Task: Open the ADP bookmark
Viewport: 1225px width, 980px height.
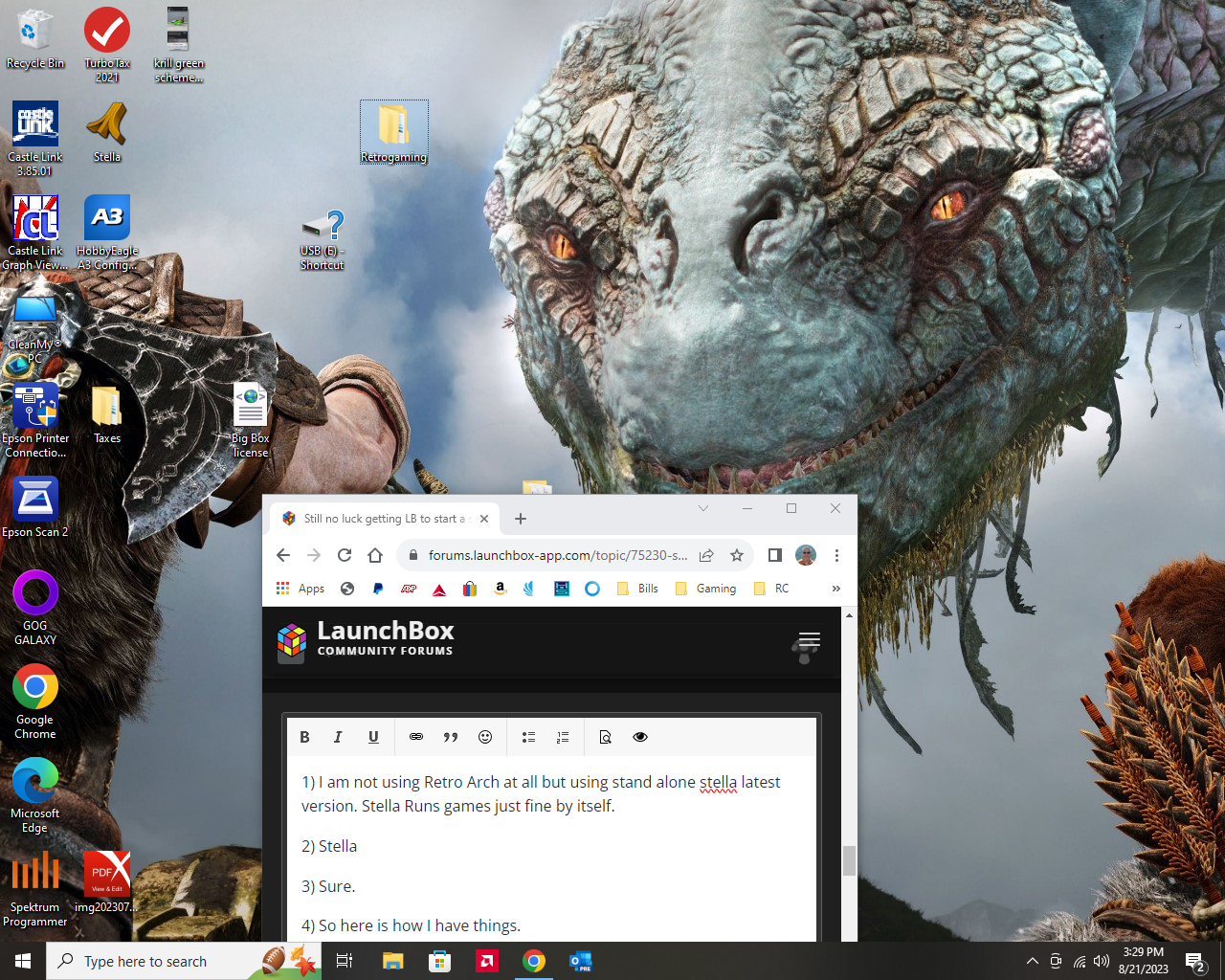Action: (x=409, y=589)
